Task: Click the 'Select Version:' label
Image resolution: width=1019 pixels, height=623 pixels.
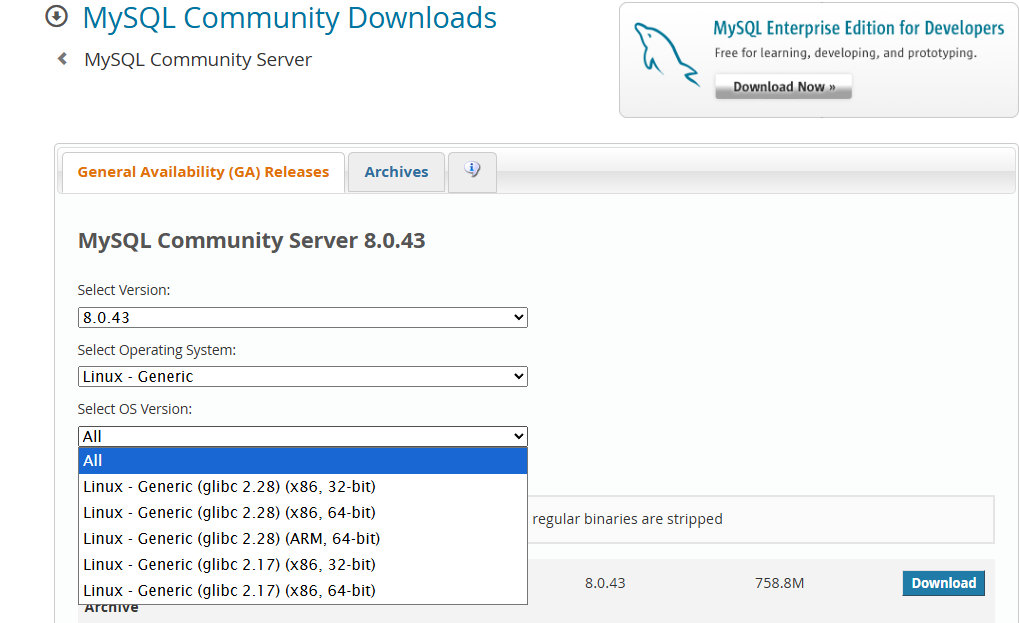Action: tap(123, 290)
